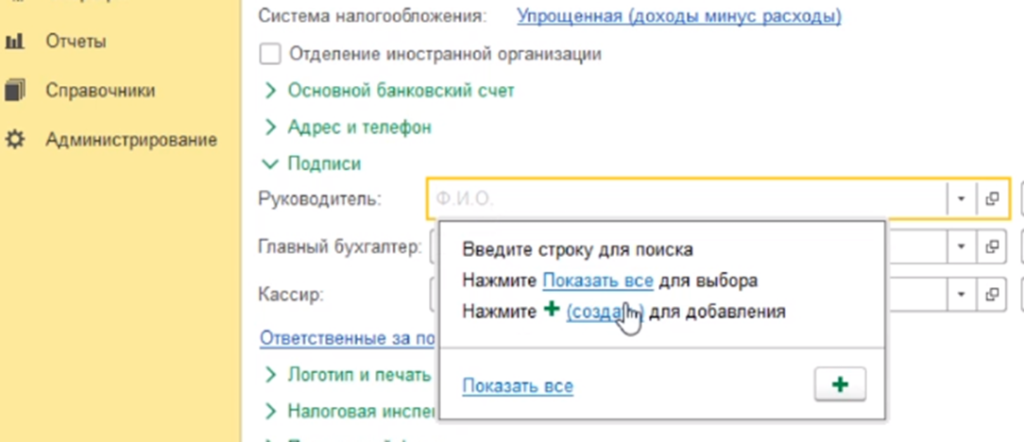1024x442 pixels.
Task: Click the Отчеты chart icon in sidebar
Action: point(14,42)
